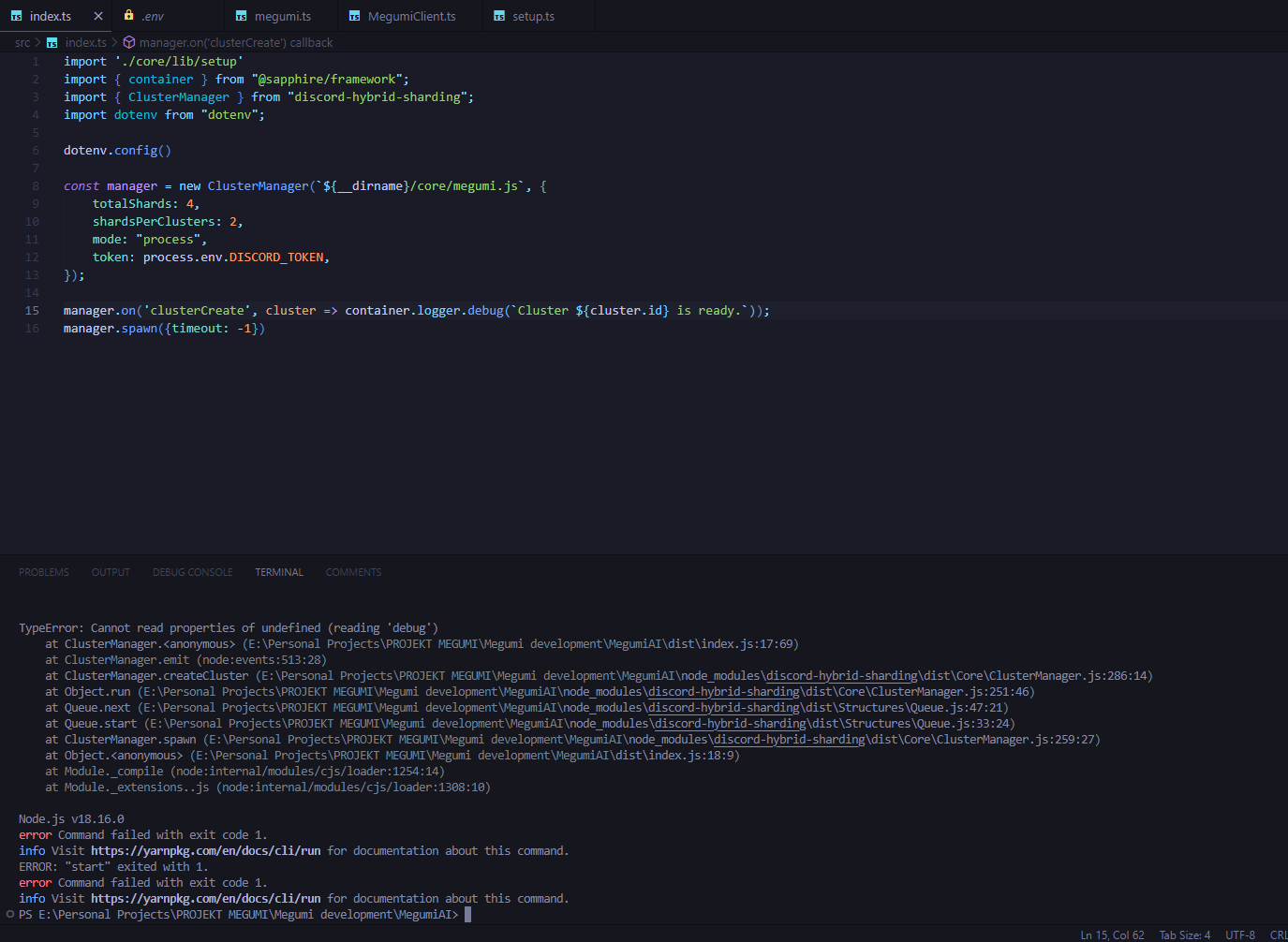Image resolution: width=1288 pixels, height=942 pixels.
Task: Click the TS file icon on the megumi.ts tab
Action: [243, 15]
